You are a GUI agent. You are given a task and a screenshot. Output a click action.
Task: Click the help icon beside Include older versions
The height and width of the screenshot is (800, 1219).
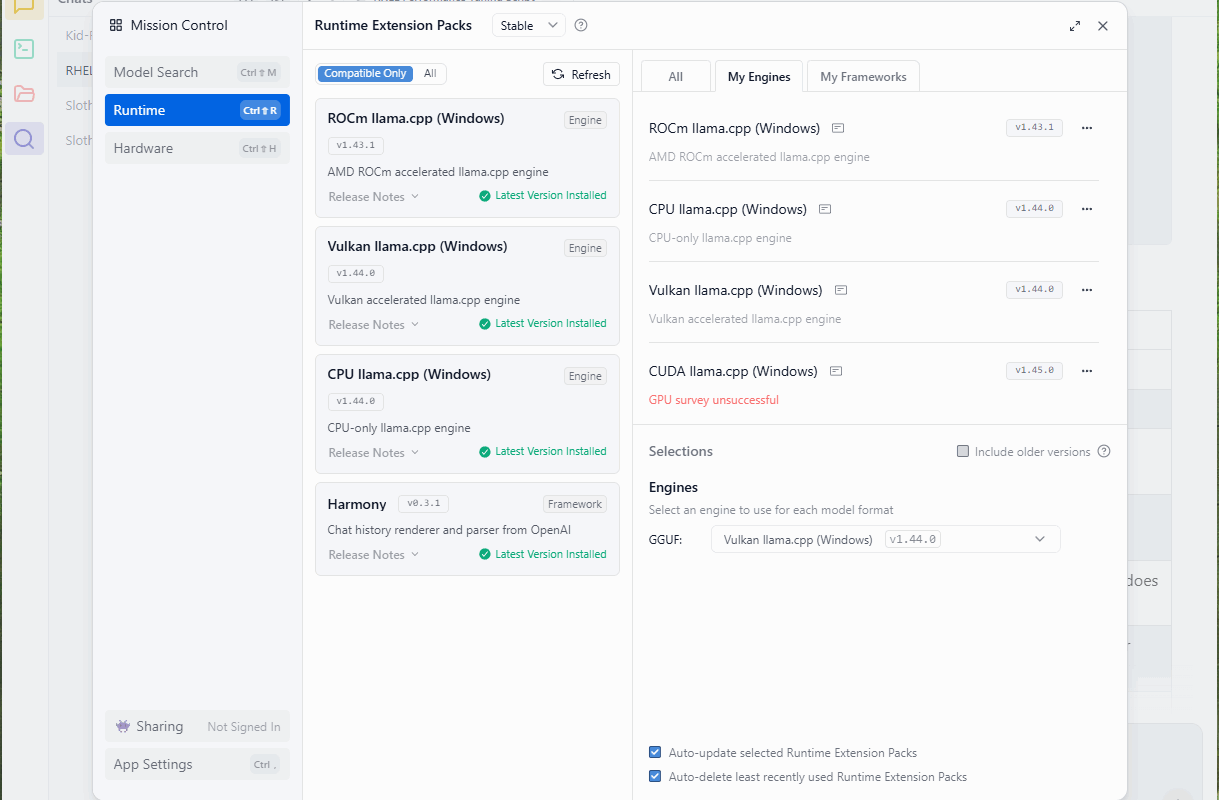tap(1104, 452)
